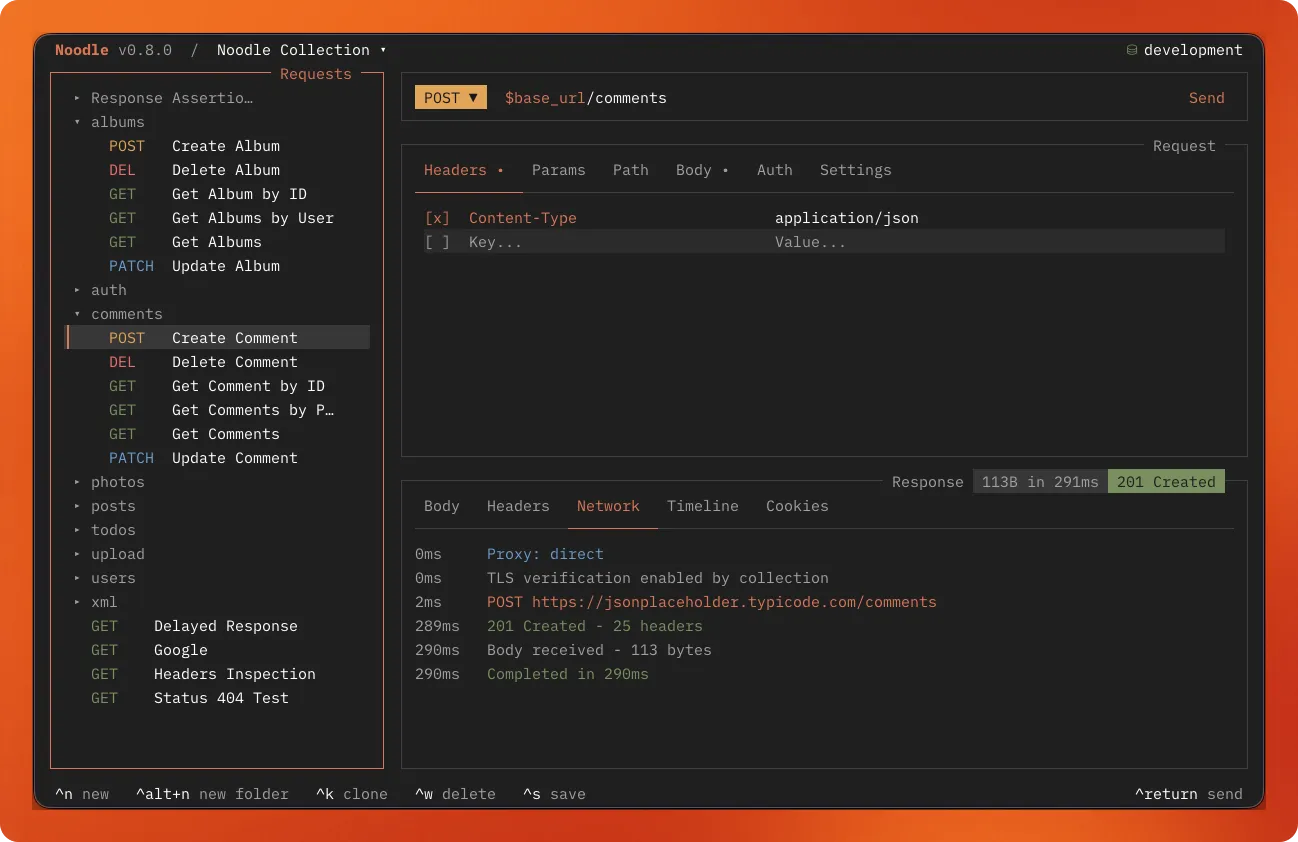Click the ^w delete shortcut
This screenshot has width=1298, height=842.
tap(455, 794)
